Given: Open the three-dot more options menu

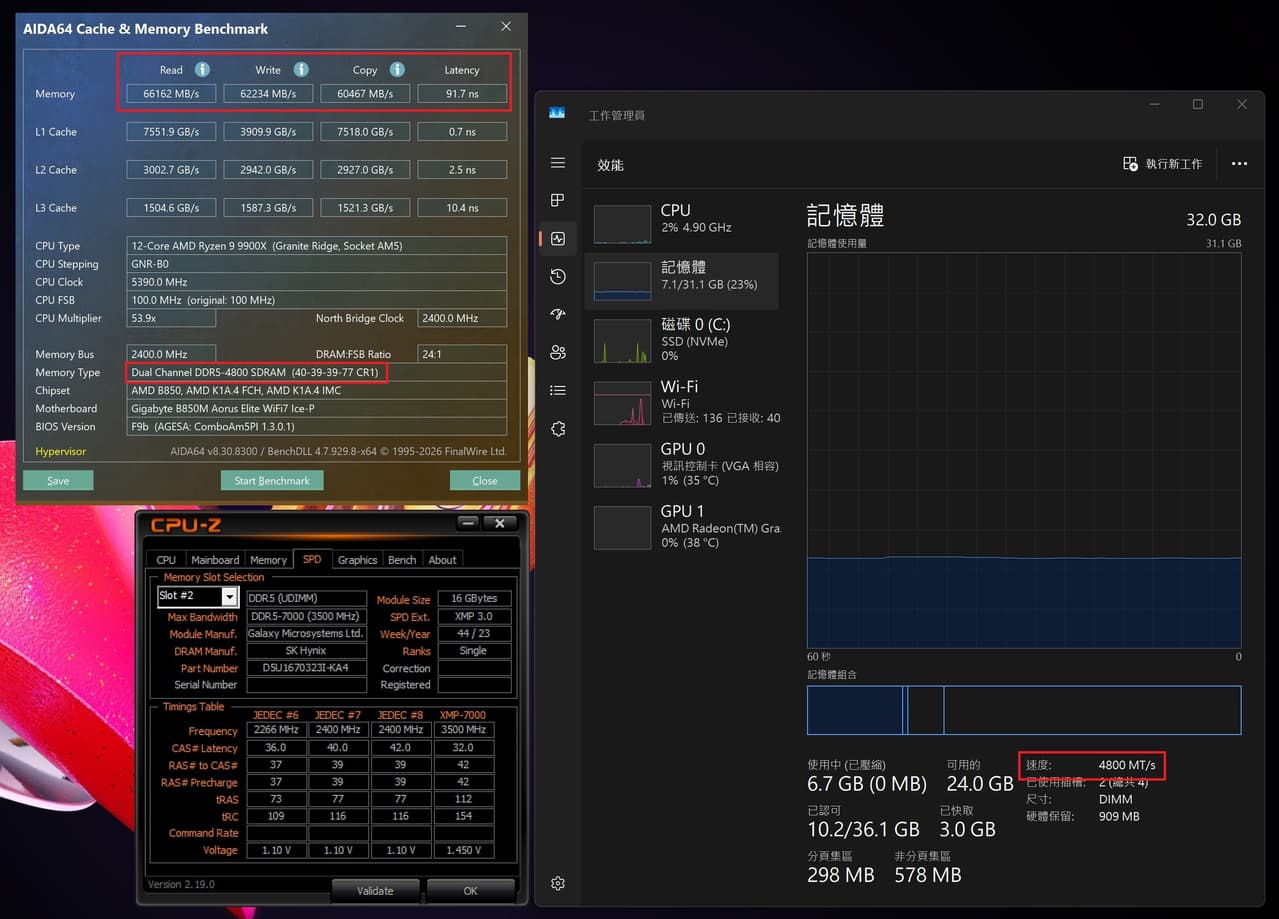Looking at the screenshot, I should (1239, 163).
